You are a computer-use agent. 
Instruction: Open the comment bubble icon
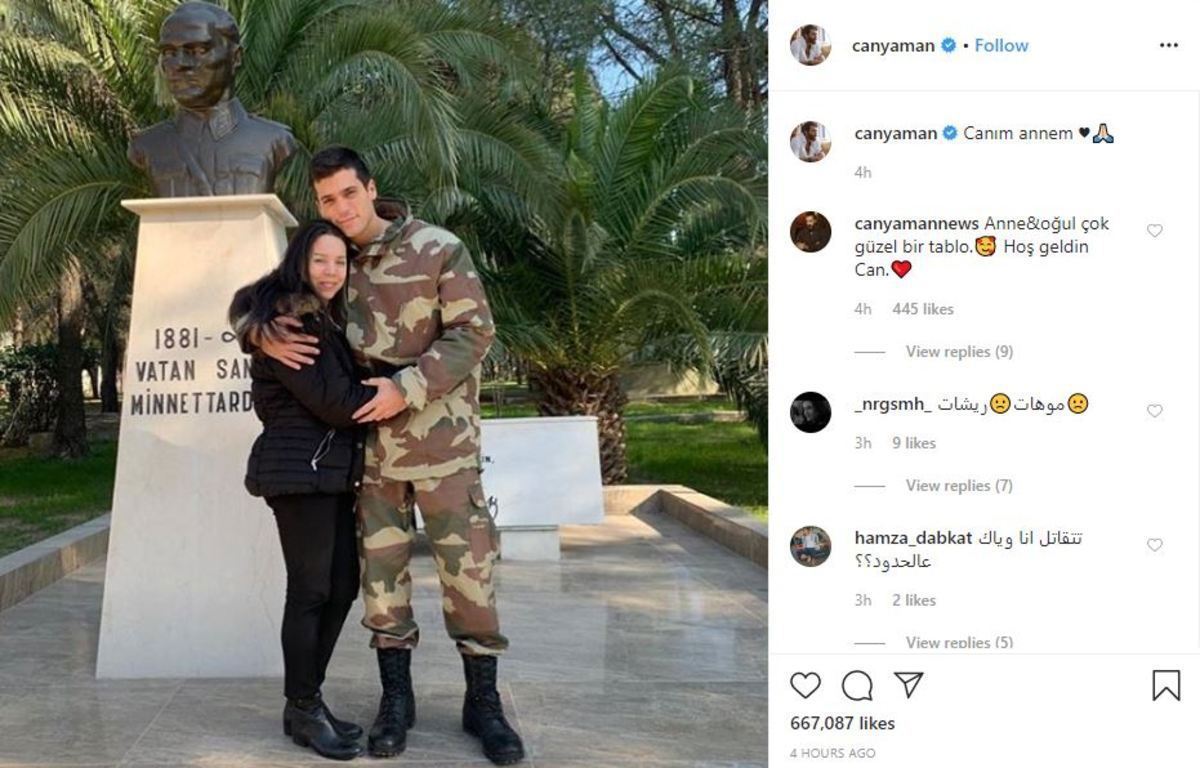tap(857, 685)
